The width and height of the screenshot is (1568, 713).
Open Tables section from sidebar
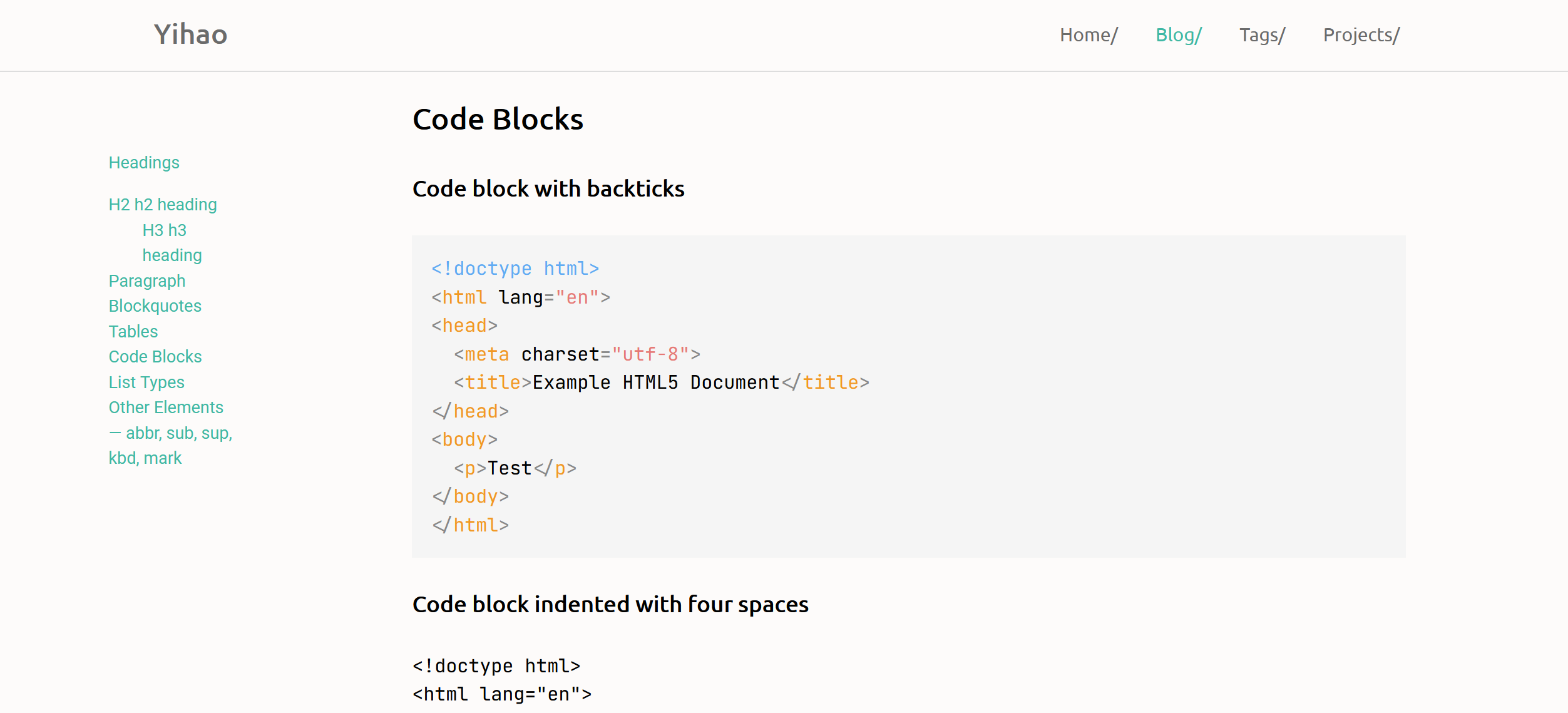[x=133, y=332]
